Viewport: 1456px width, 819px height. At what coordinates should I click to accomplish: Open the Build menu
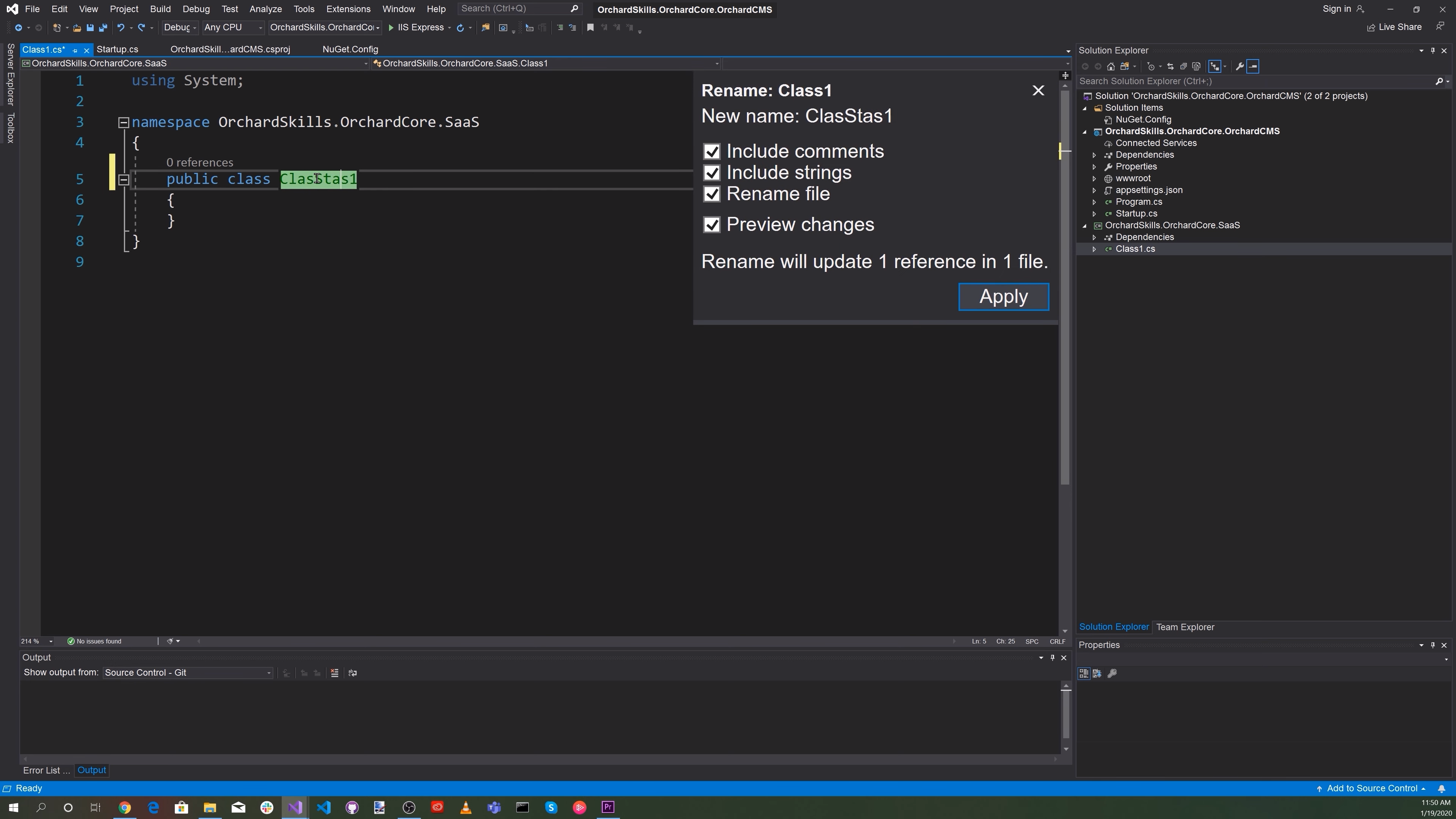(160, 9)
